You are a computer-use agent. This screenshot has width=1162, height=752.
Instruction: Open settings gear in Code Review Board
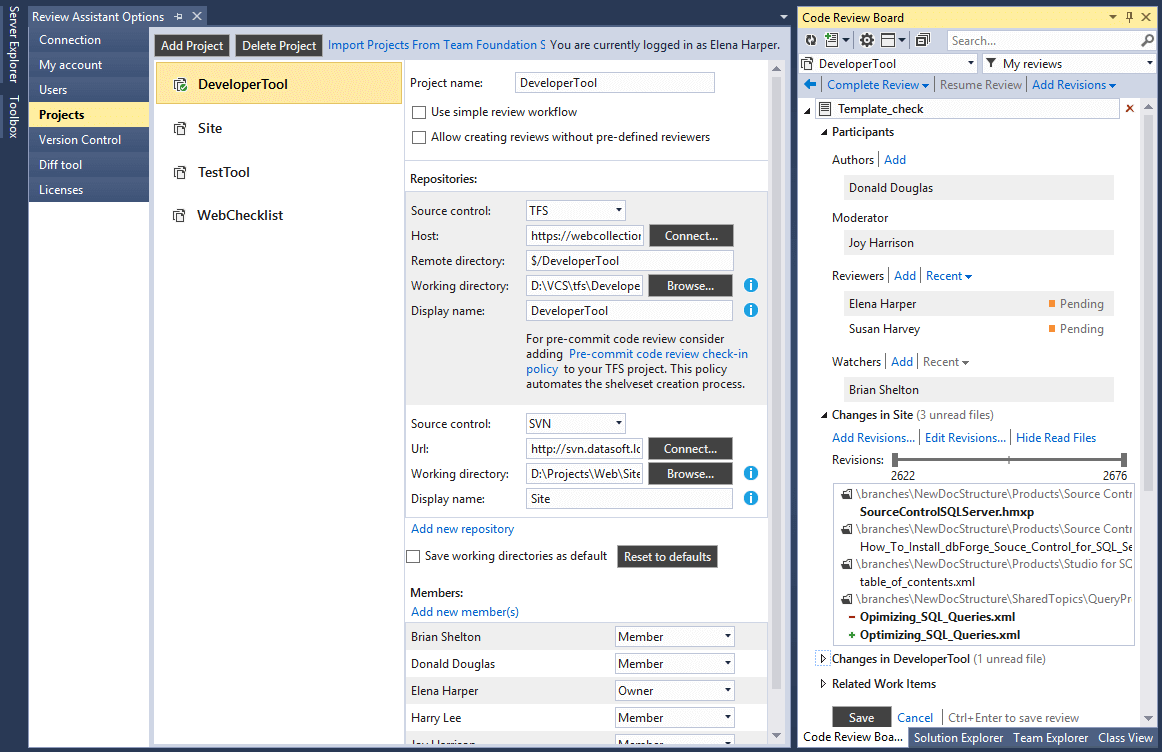[x=867, y=40]
